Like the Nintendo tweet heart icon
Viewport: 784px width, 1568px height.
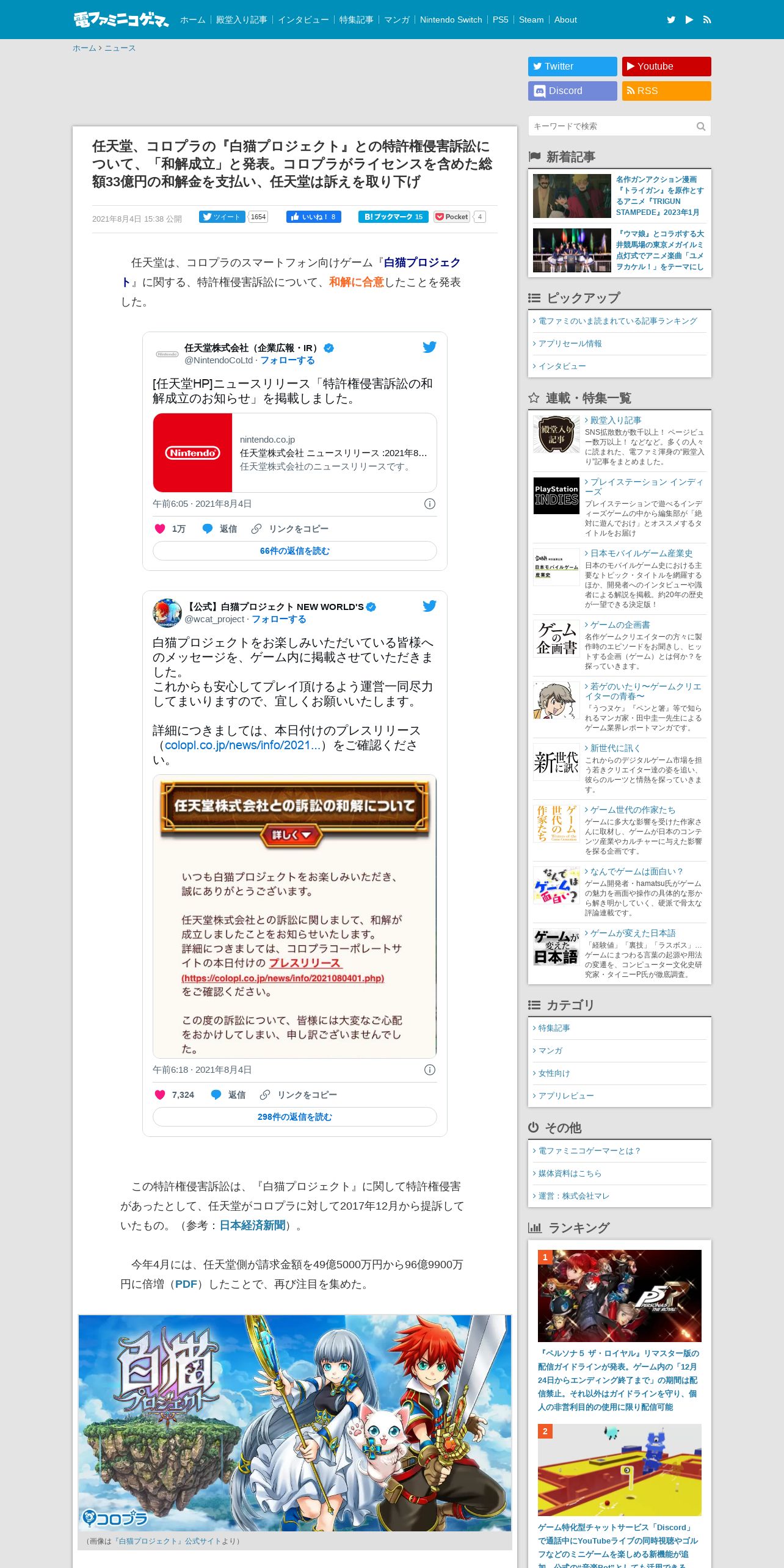pyautogui.click(x=160, y=529)
